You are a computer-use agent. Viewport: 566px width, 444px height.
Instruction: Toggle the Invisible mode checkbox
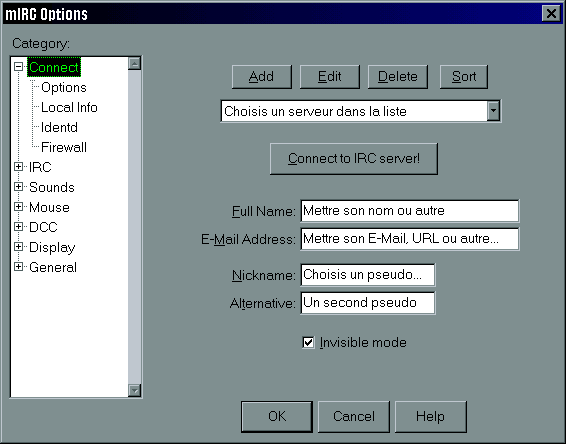click(308, 342)
